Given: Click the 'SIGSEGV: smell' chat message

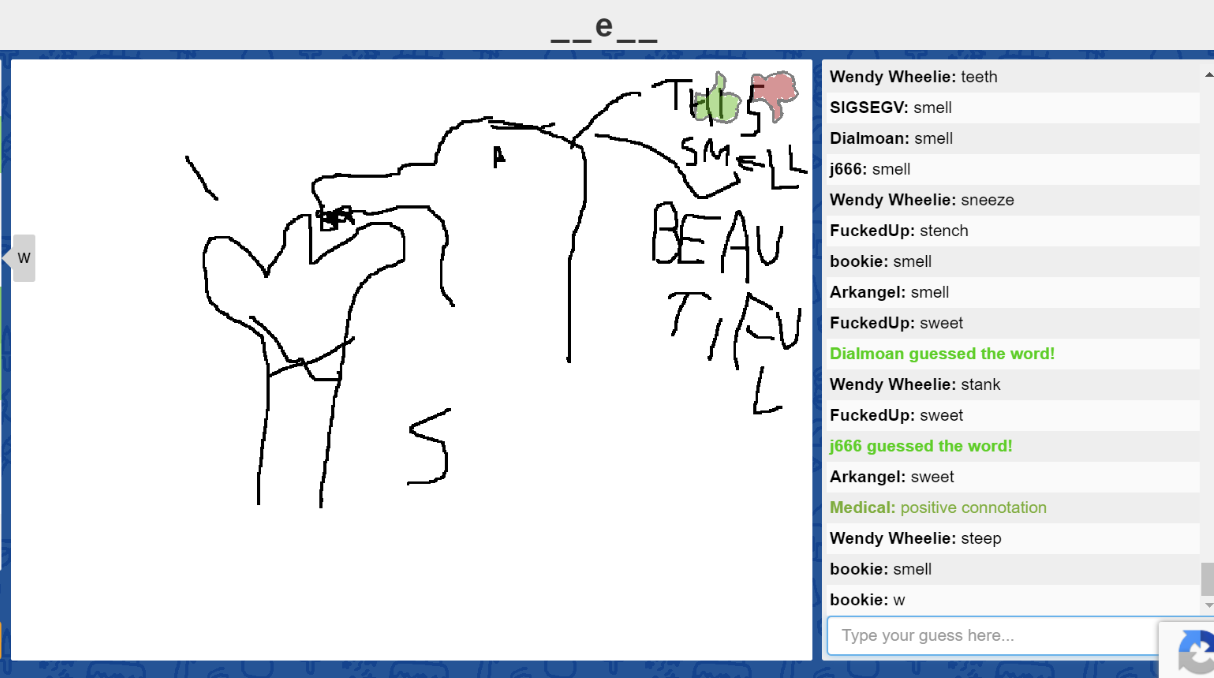Looking at the screenshot, I should tap(890, 108).
